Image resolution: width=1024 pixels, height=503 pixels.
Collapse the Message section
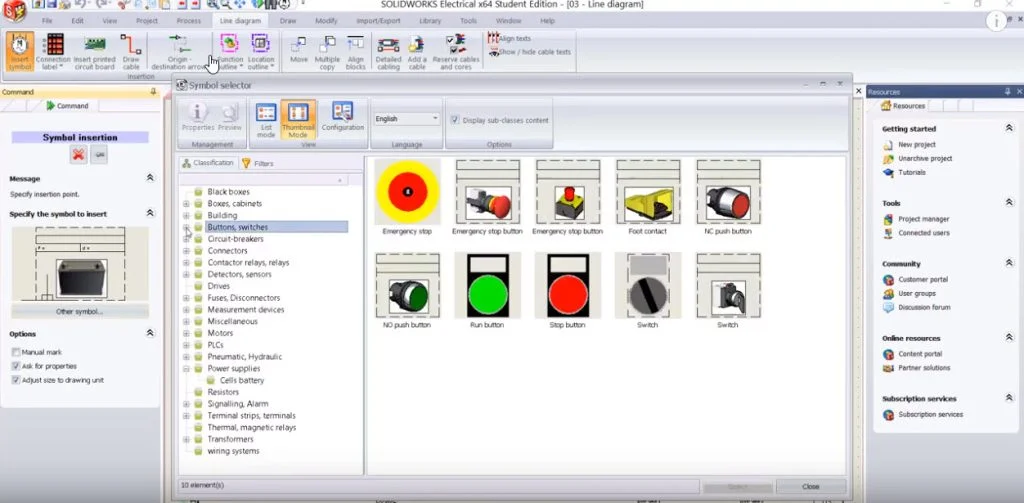coord(150,178)
